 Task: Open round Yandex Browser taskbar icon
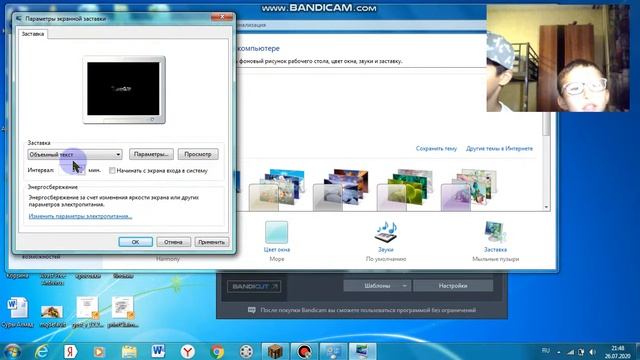[x=188, y=351]
